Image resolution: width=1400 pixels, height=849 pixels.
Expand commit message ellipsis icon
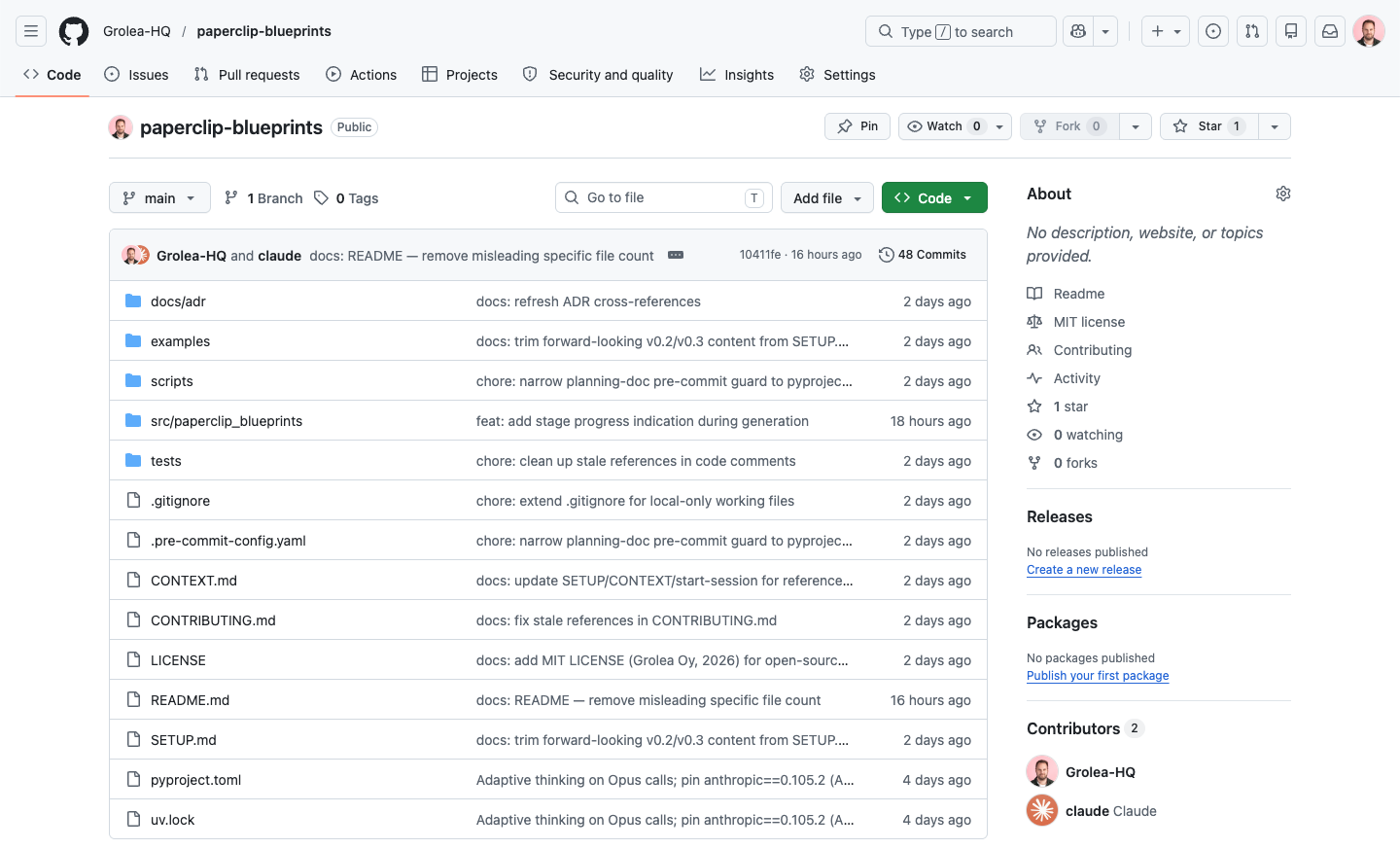click(676, 255)
